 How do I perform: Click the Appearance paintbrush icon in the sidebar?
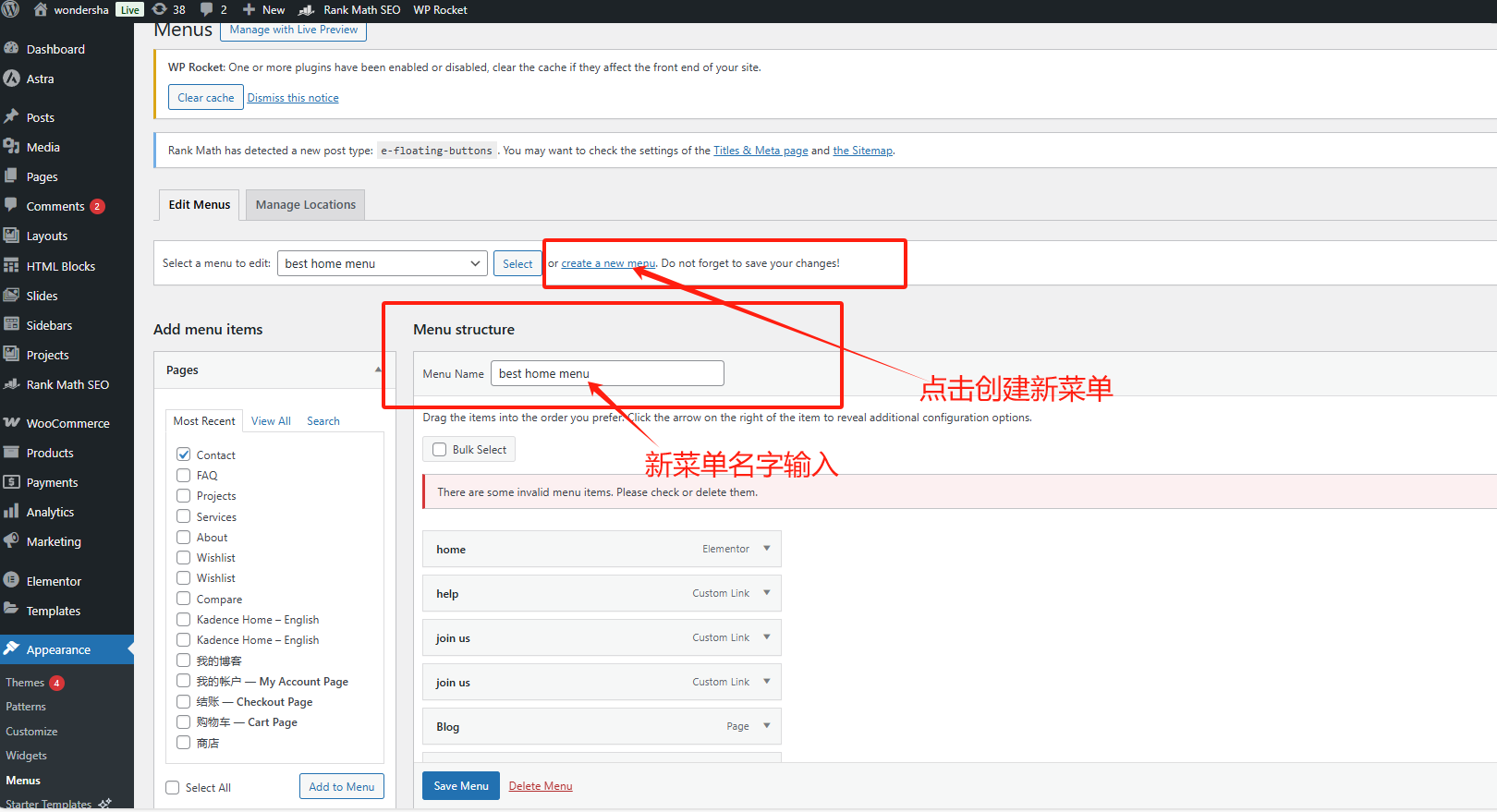pos(11,648)
